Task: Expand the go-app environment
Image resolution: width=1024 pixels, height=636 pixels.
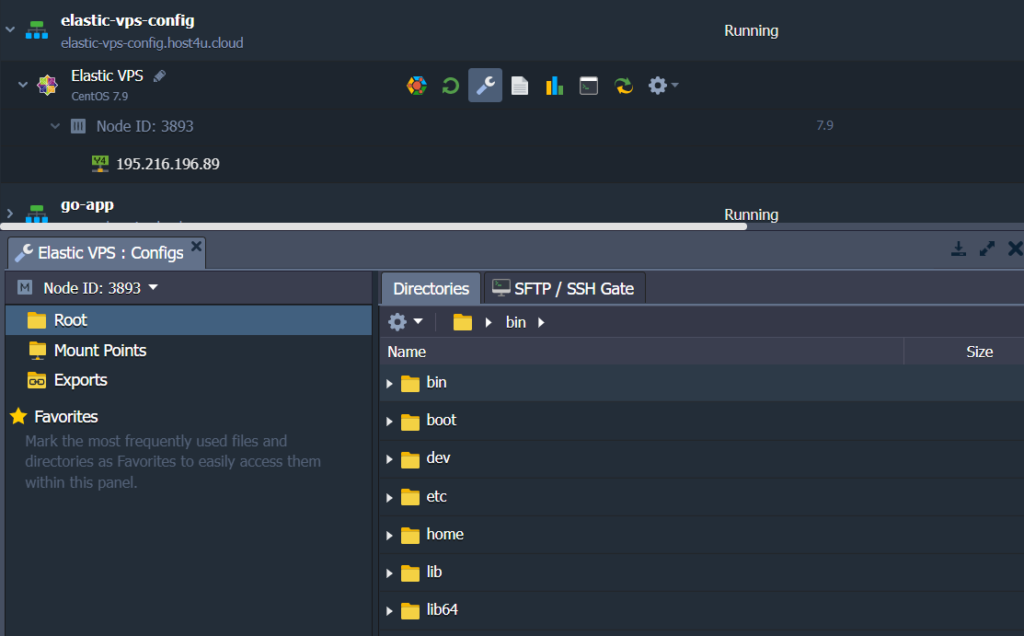Action: 10,214
